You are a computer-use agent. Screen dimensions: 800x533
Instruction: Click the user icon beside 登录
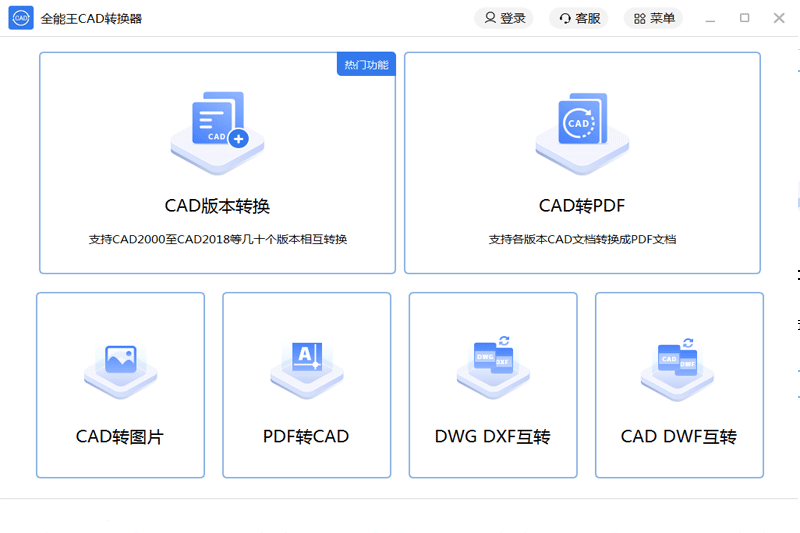489,18
